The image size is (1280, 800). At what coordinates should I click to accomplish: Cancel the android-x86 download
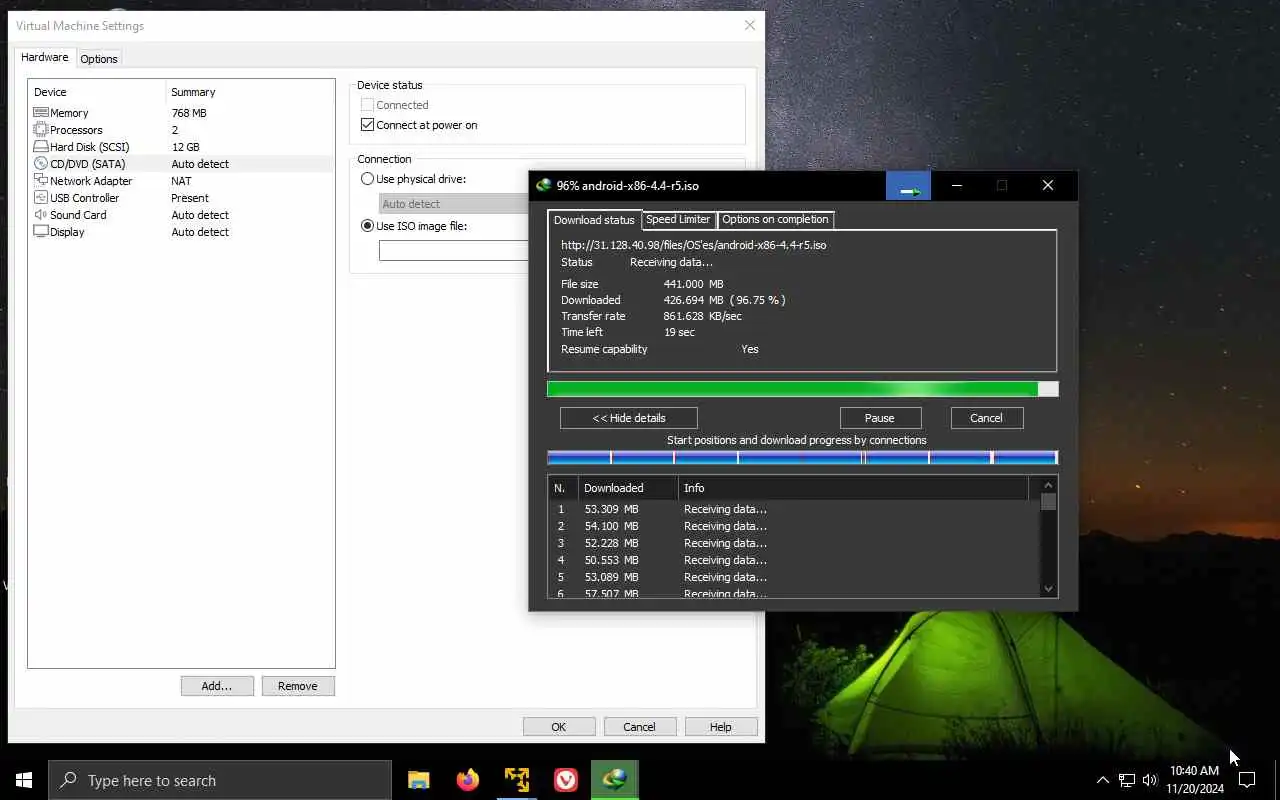pyautogui.click(x=986, y=418)
